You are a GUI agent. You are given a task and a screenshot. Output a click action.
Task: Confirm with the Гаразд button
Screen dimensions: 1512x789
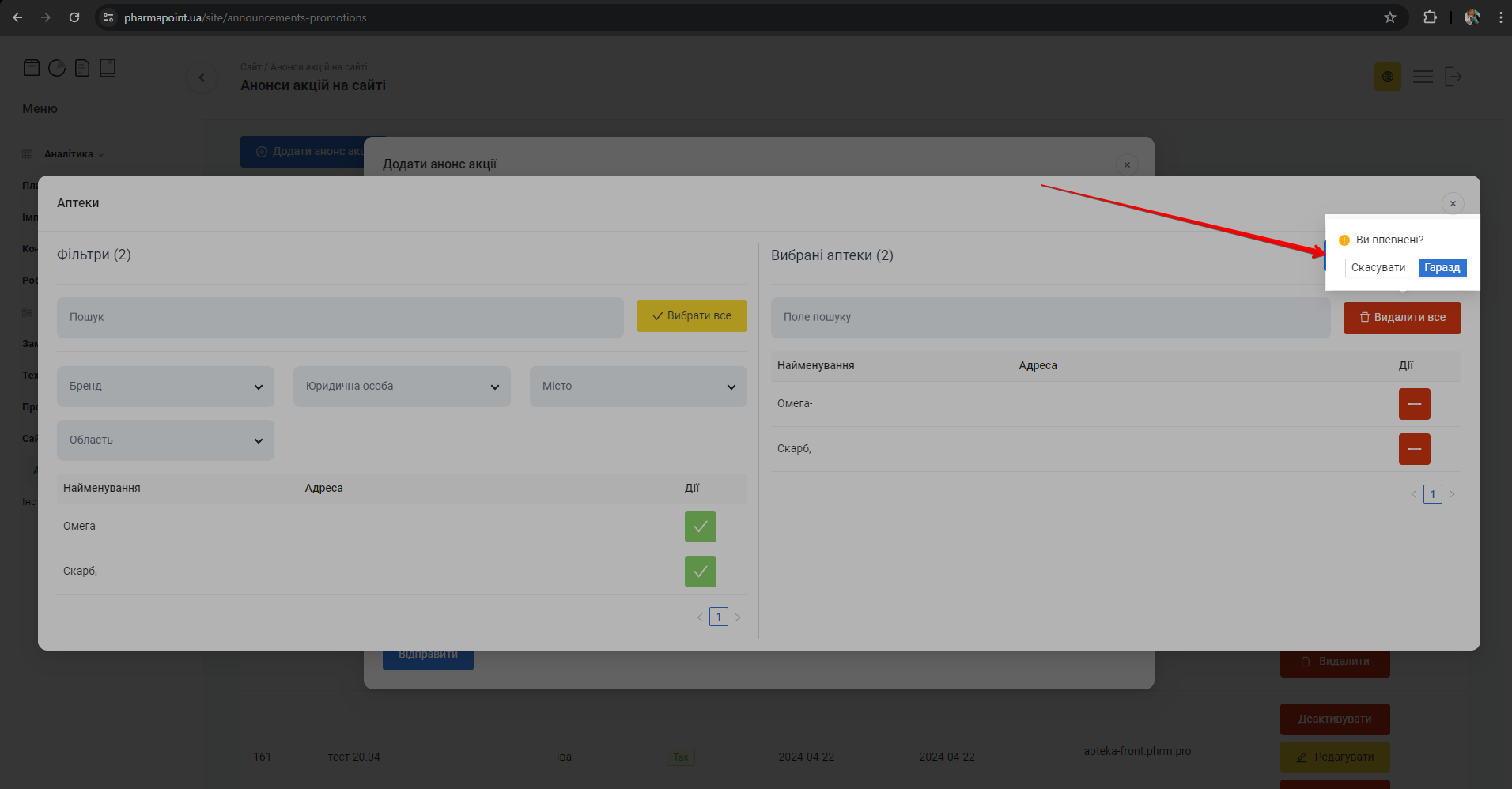click(1442, 268)
